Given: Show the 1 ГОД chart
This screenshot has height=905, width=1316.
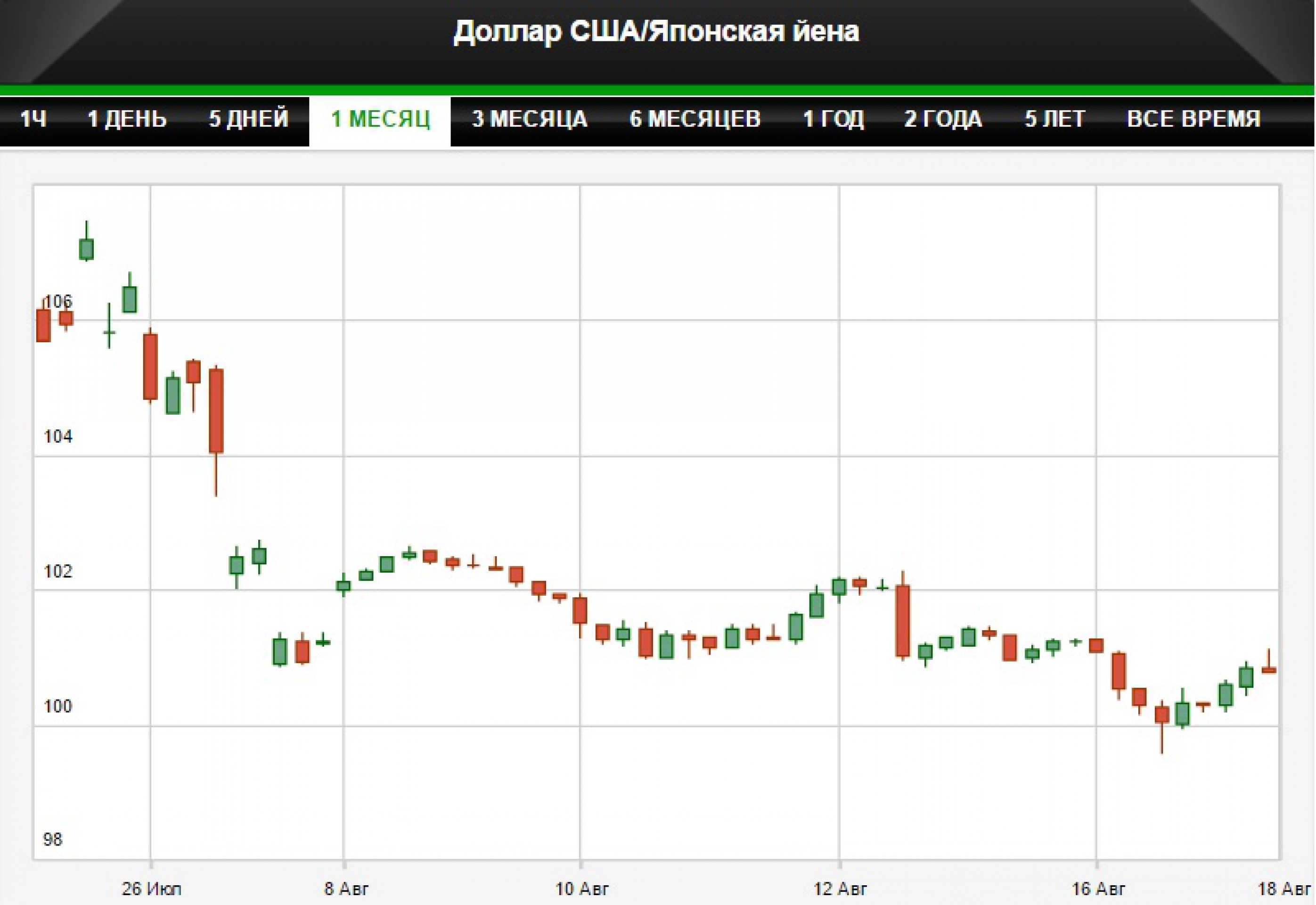Looking at the screenshot, I should click(833, 120).
